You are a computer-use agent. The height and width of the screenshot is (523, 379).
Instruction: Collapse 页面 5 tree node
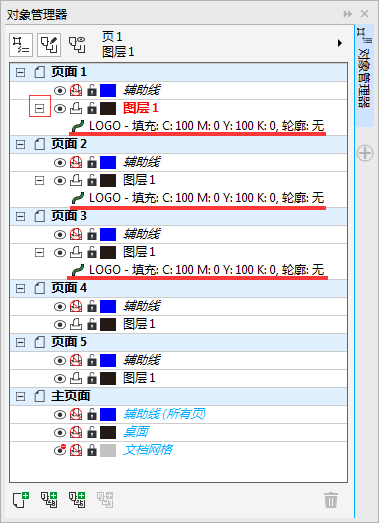coord(20,342)
